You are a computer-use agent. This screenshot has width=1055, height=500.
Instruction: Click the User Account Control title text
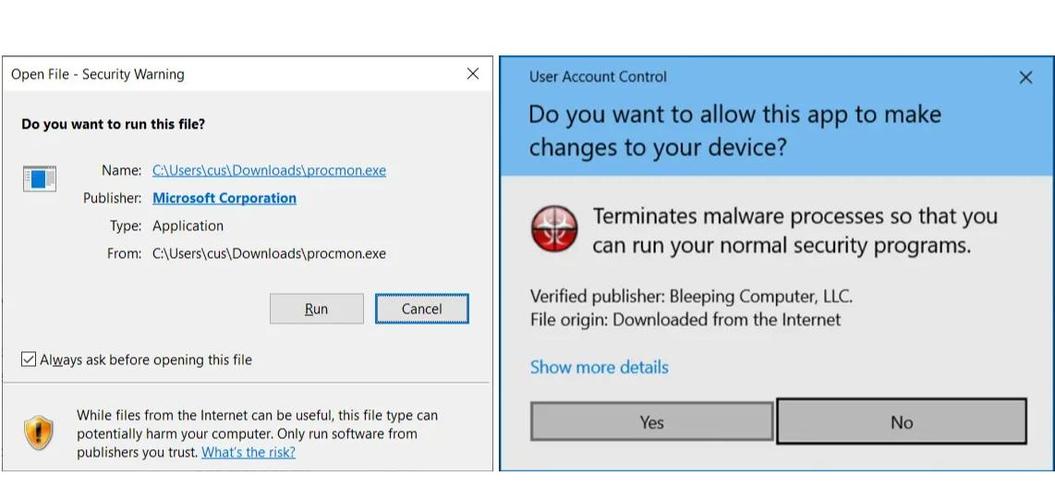597,77
